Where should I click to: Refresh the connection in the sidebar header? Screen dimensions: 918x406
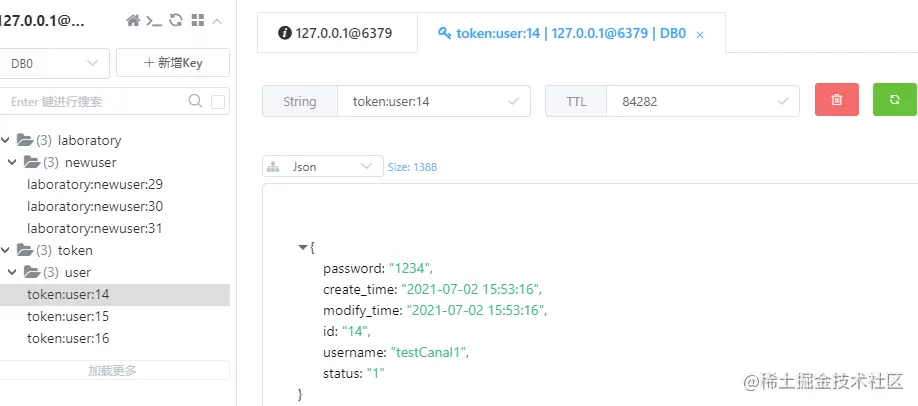[176, 21]
